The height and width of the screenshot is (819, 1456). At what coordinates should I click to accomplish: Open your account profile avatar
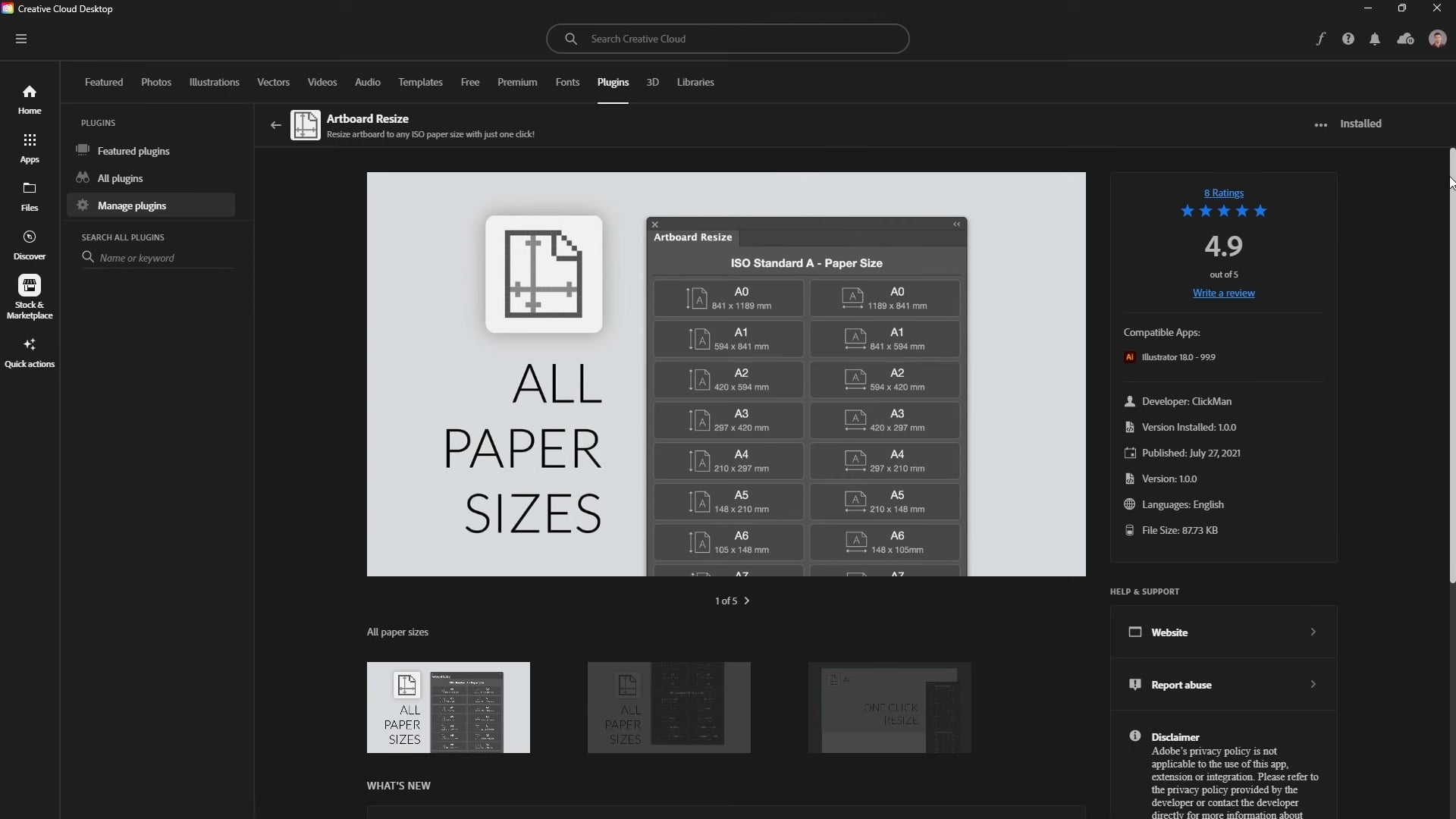click(1437, 39)
